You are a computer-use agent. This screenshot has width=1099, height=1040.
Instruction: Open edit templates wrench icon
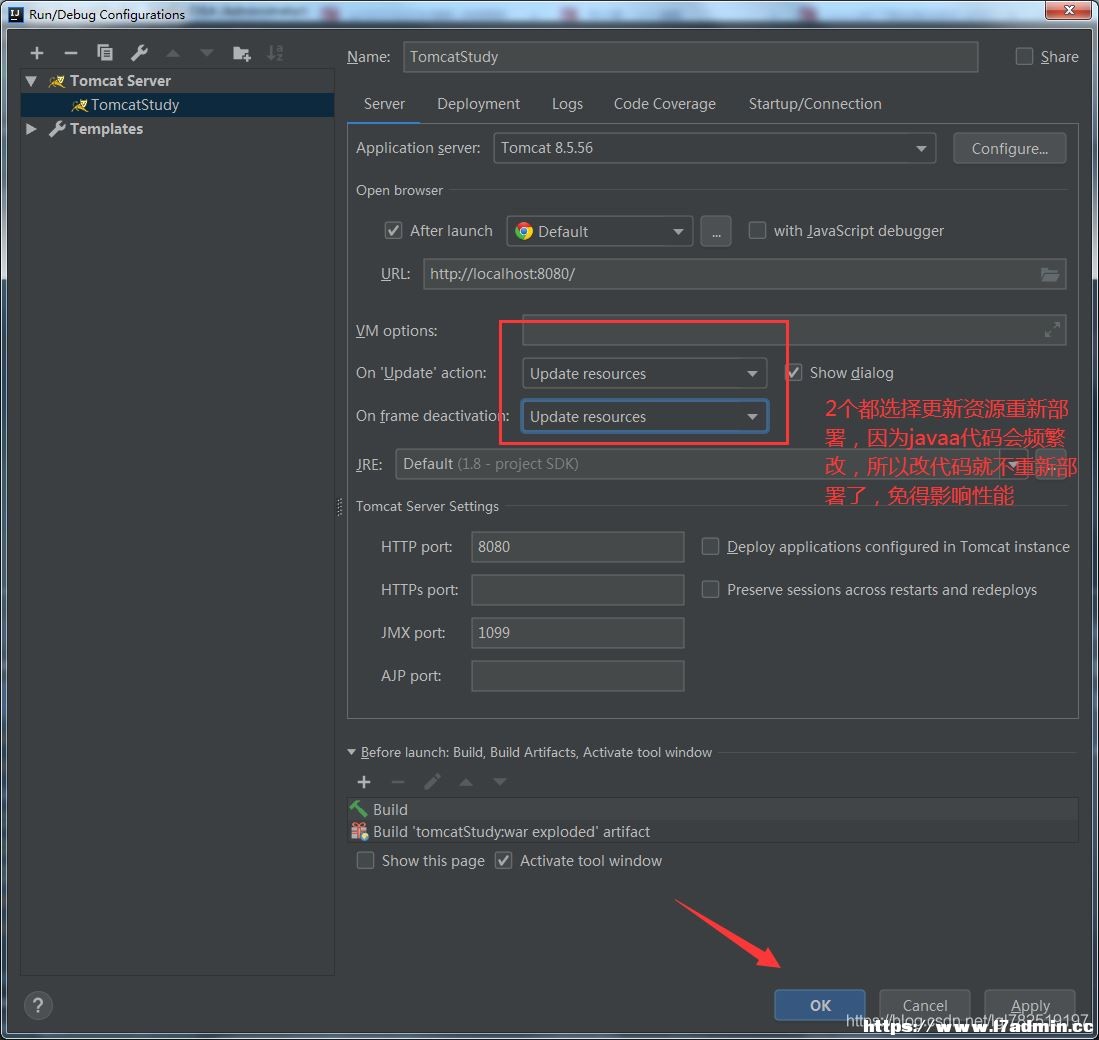(x=139, y=53)
